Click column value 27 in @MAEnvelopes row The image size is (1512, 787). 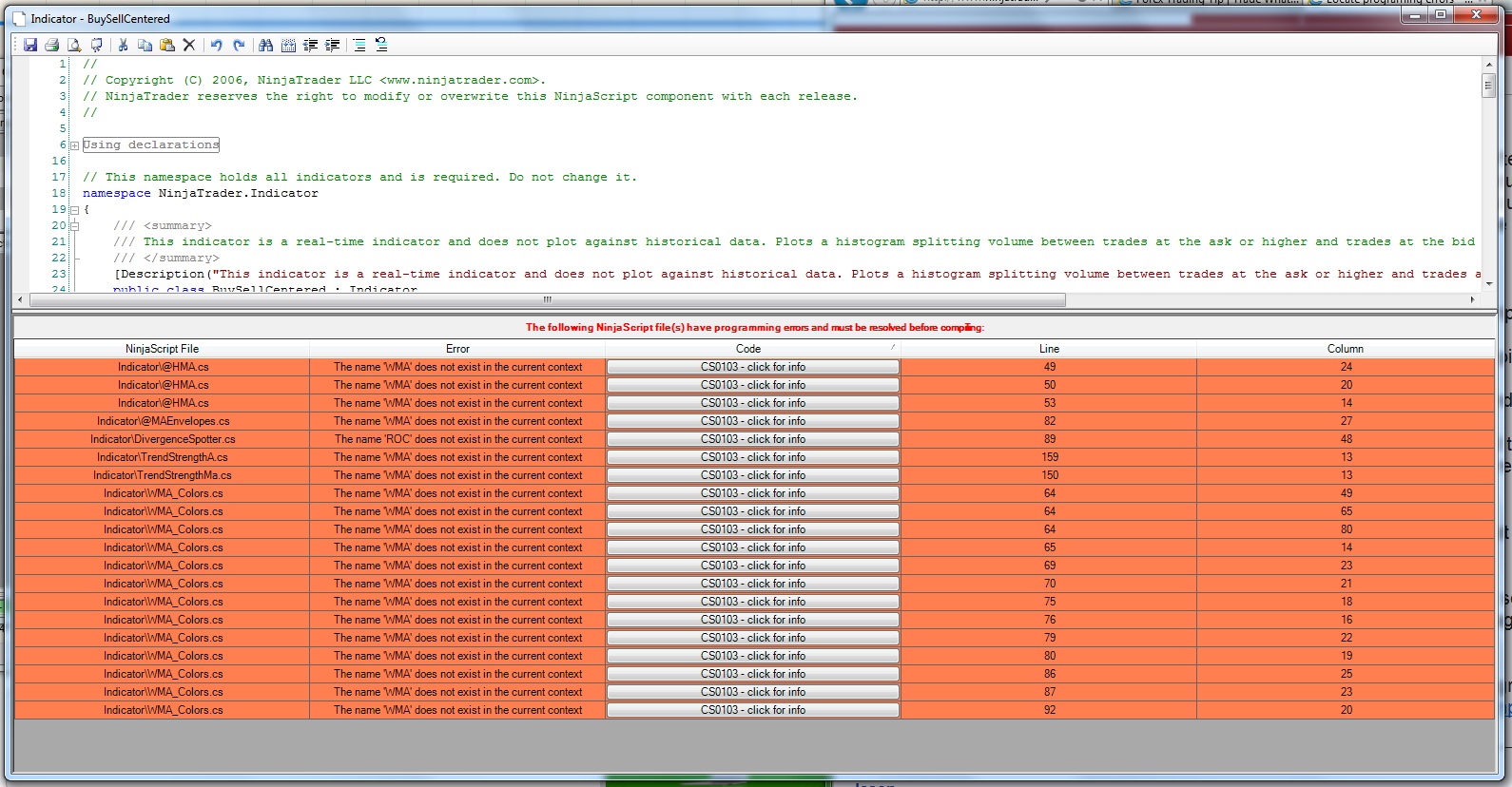[1346, 421]
